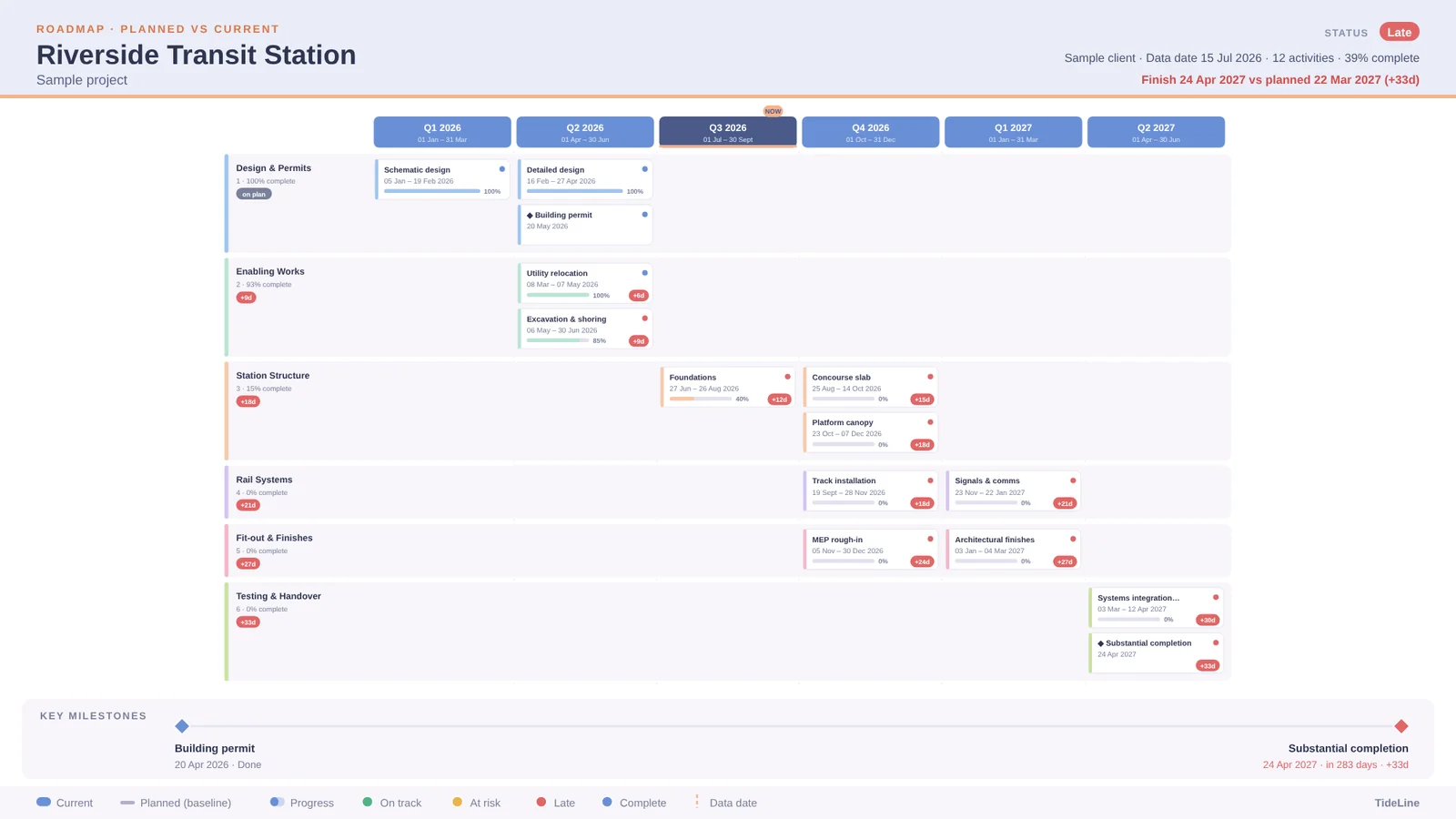Click the MEP rough-in status dot

(x=930, y=539)
